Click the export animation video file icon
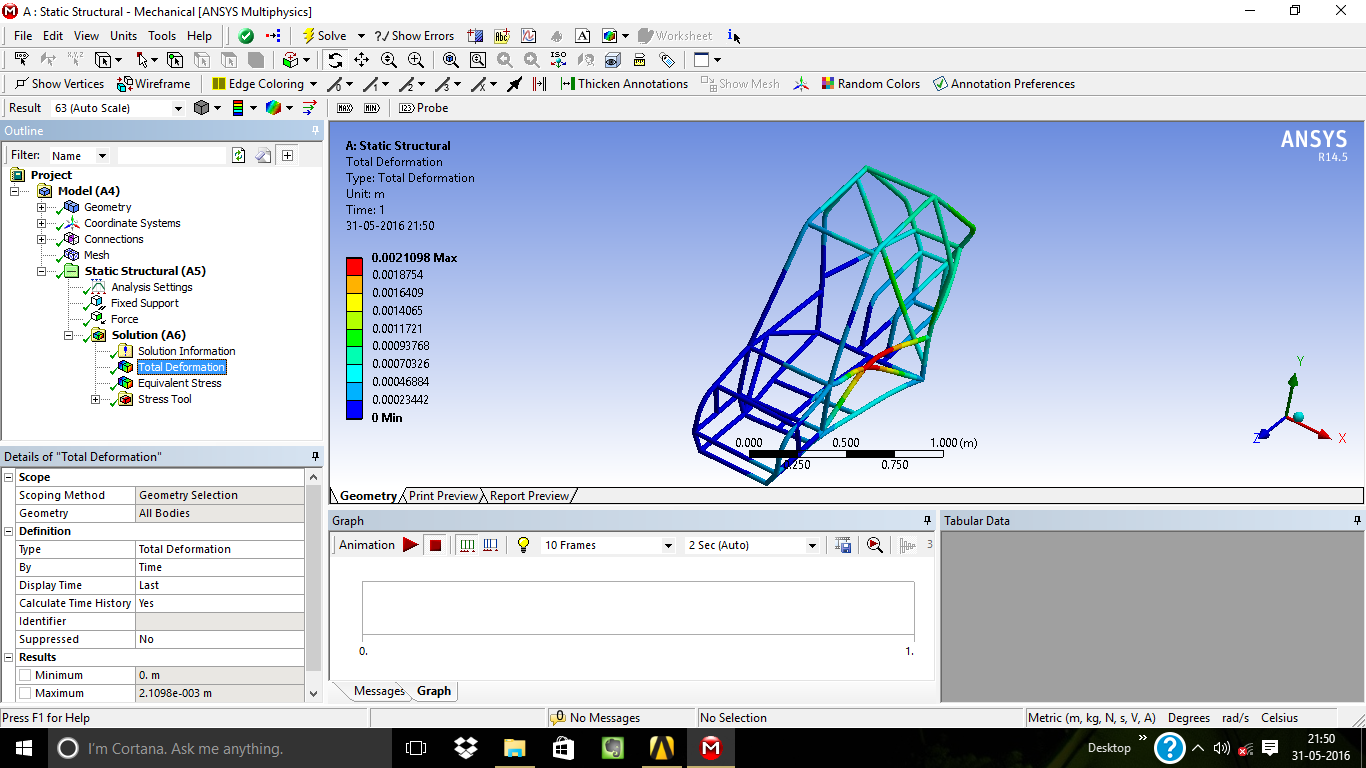Screen dimensions: 1366x768 coord(844,545)
